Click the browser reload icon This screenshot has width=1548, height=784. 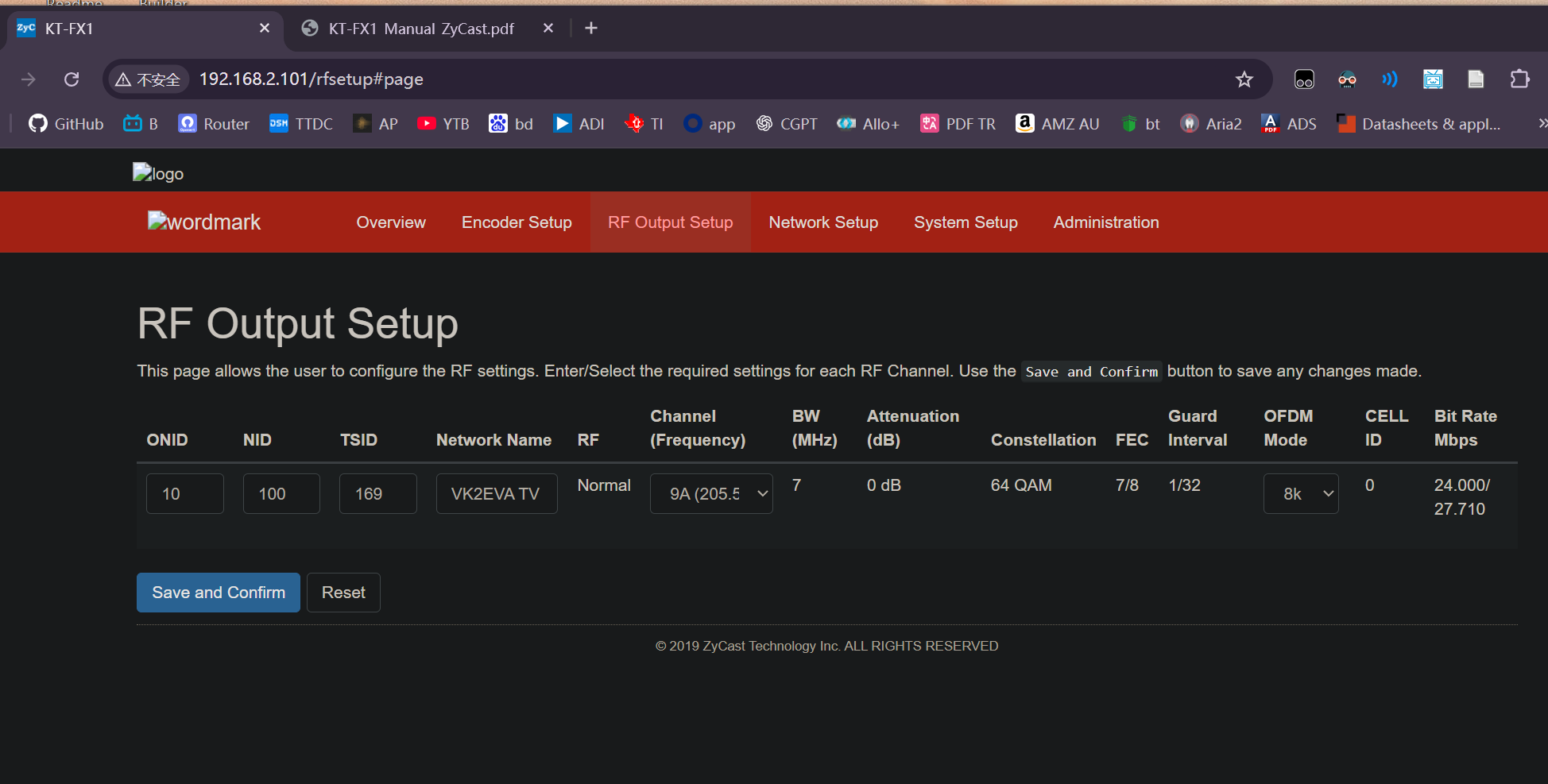click(x=72, y=79)
